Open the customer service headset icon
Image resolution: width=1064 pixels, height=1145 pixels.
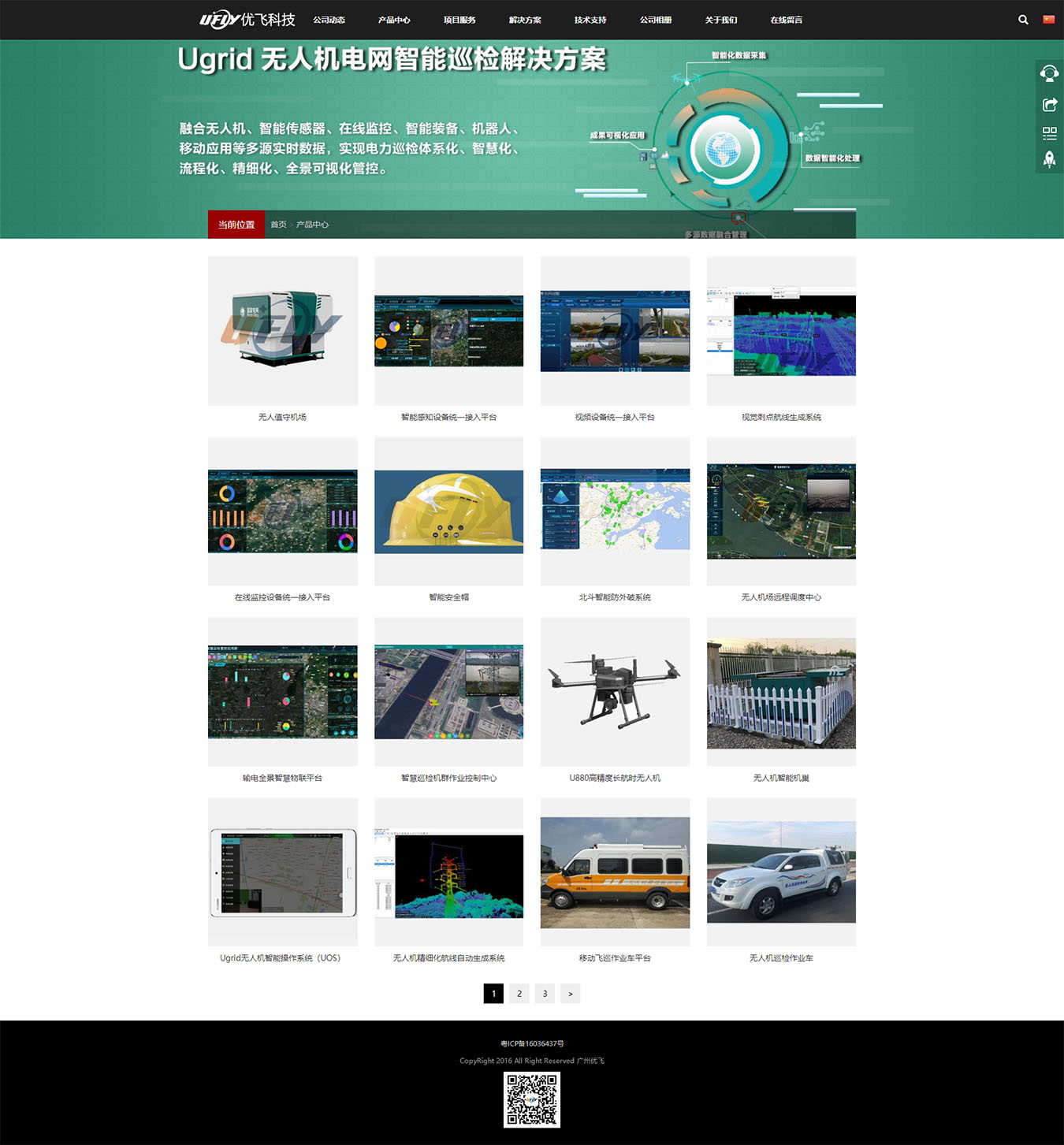coord(1049,72)
